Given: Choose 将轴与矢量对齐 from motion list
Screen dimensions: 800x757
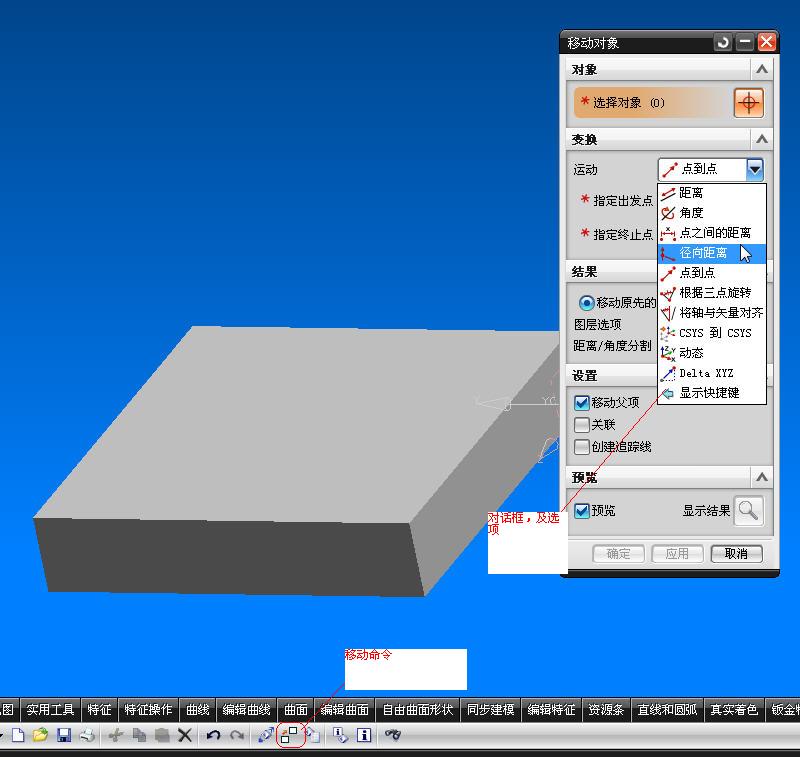Looking at the screenshot, I should click(712, 313).
